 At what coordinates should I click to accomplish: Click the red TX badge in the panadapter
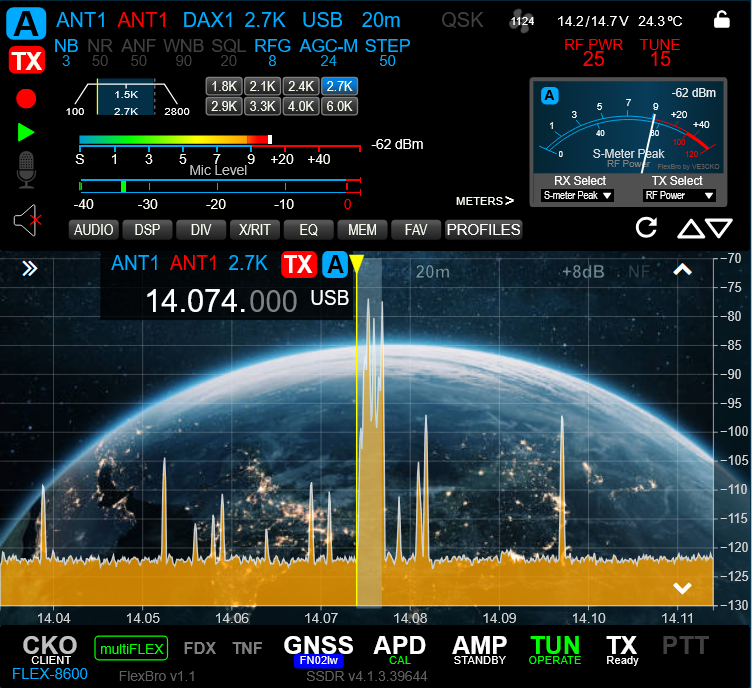[299, 264]
